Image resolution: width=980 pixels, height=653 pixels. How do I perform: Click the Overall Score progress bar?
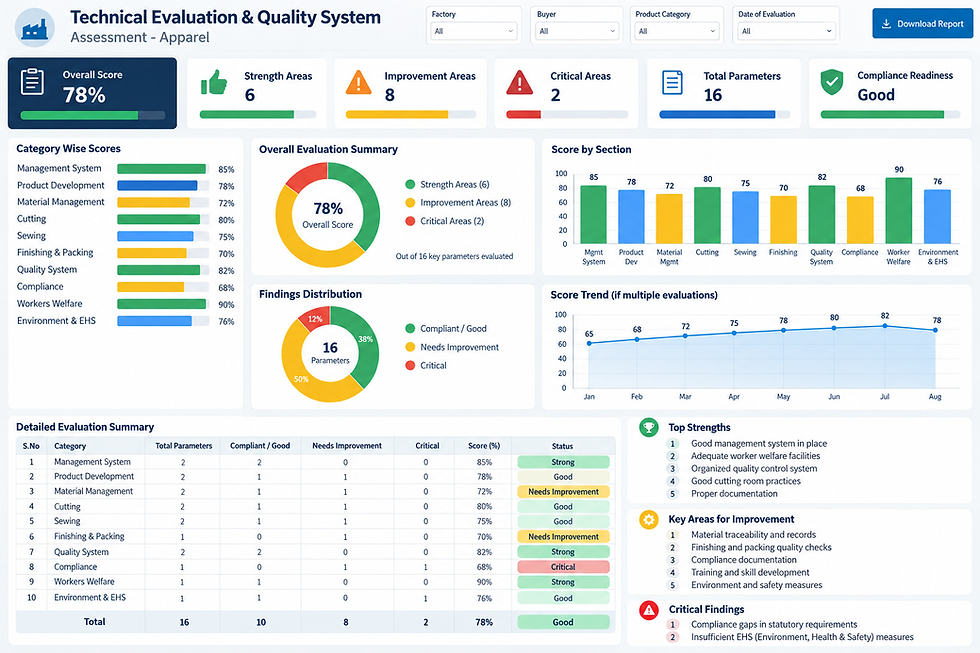click(92, 115)
